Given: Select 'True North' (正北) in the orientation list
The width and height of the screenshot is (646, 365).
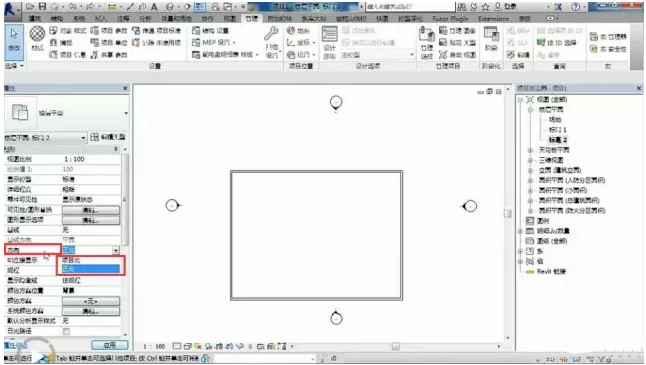Looking at the screenshot, I should tap(91, 269).
